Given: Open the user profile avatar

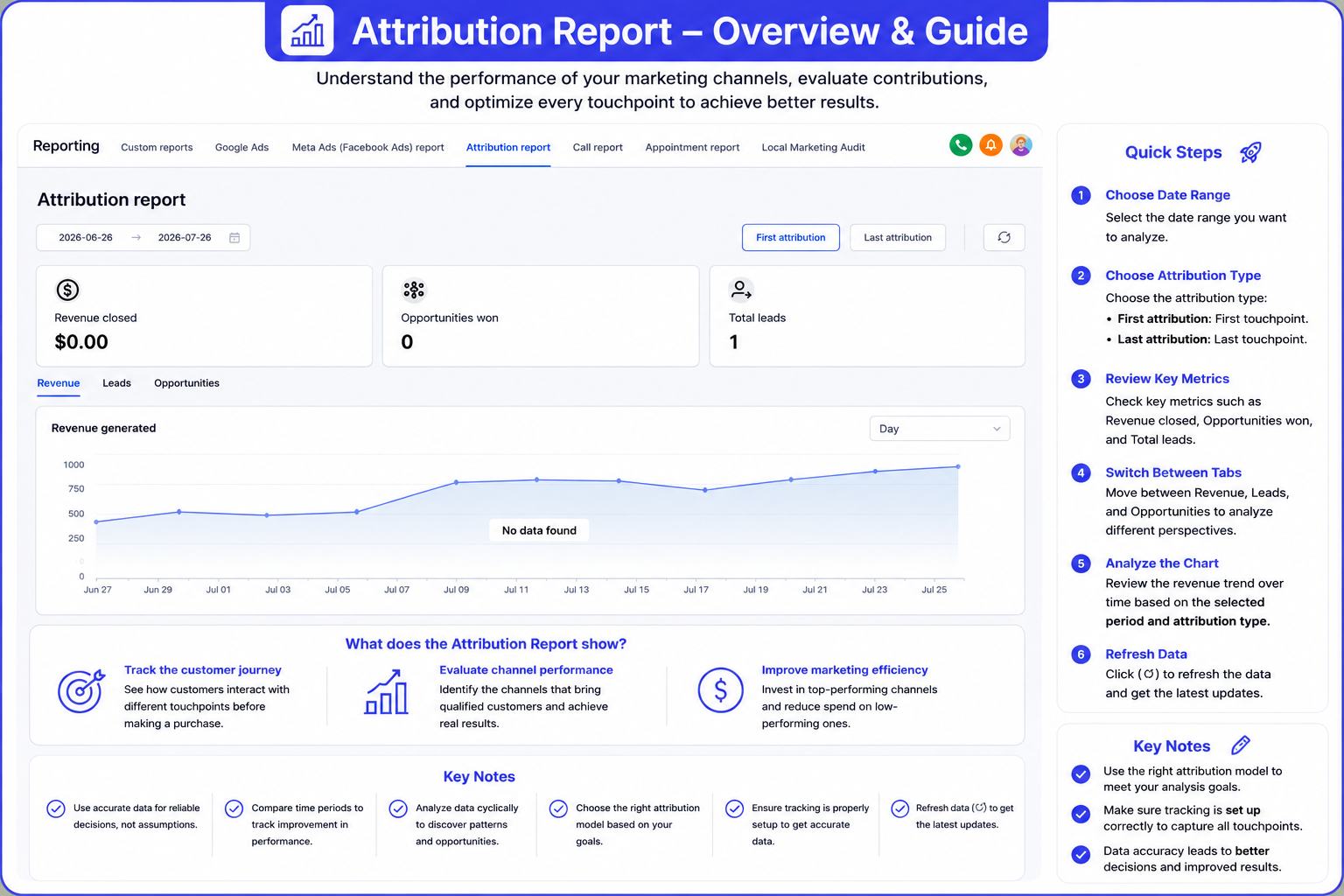Looking at the screenshot, I should (x=1020, y=145).
